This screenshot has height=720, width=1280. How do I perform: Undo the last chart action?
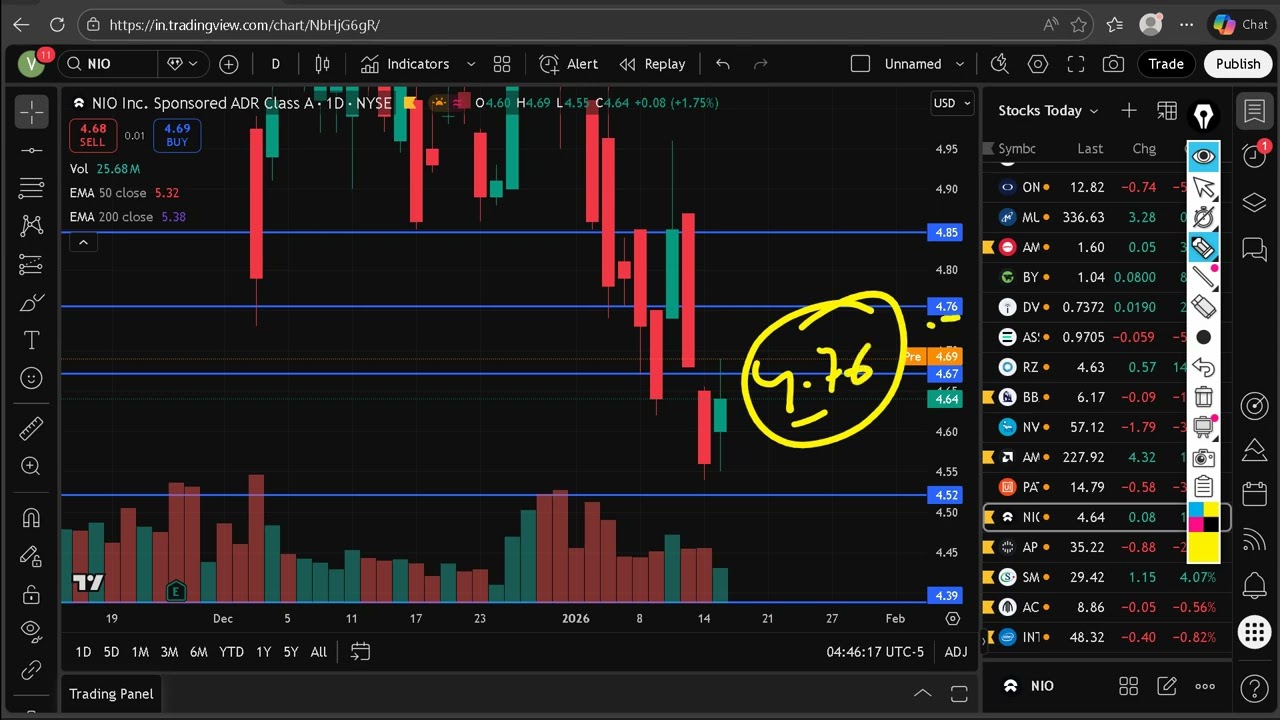(x=723, y=64)
